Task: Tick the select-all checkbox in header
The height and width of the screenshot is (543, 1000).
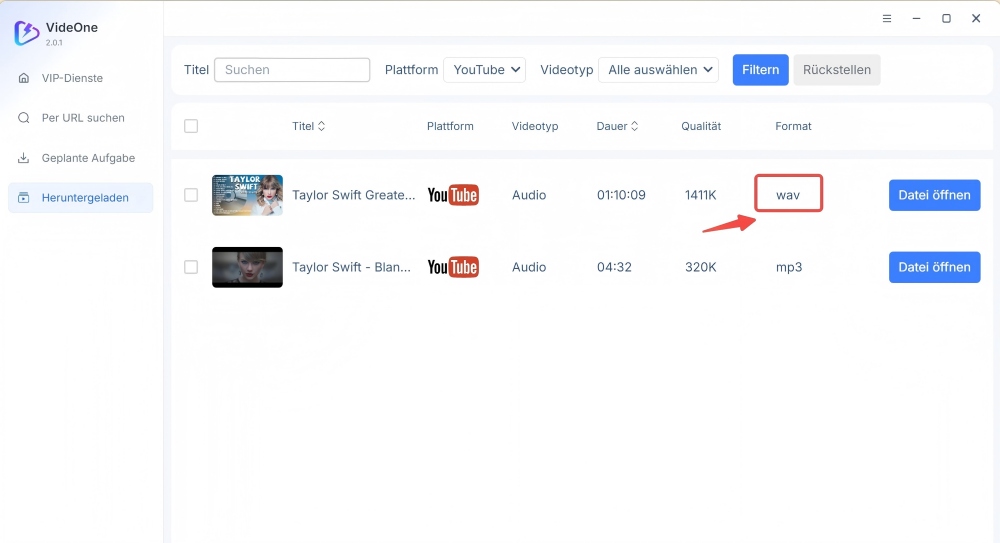Action: pyautogui.click(x=191, y=126)
